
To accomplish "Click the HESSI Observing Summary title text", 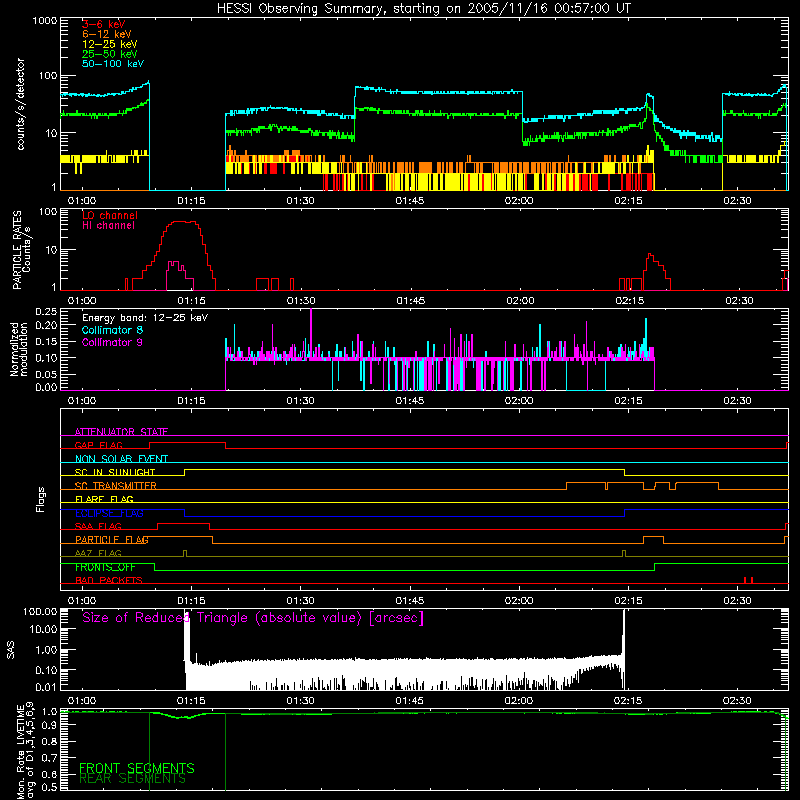I will coord(424,8).
